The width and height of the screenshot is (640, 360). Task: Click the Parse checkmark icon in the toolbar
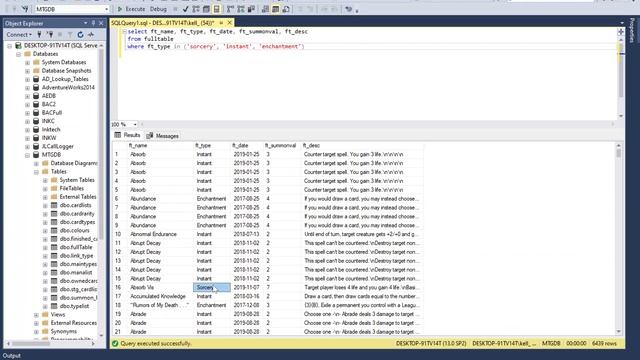[186, 9]
